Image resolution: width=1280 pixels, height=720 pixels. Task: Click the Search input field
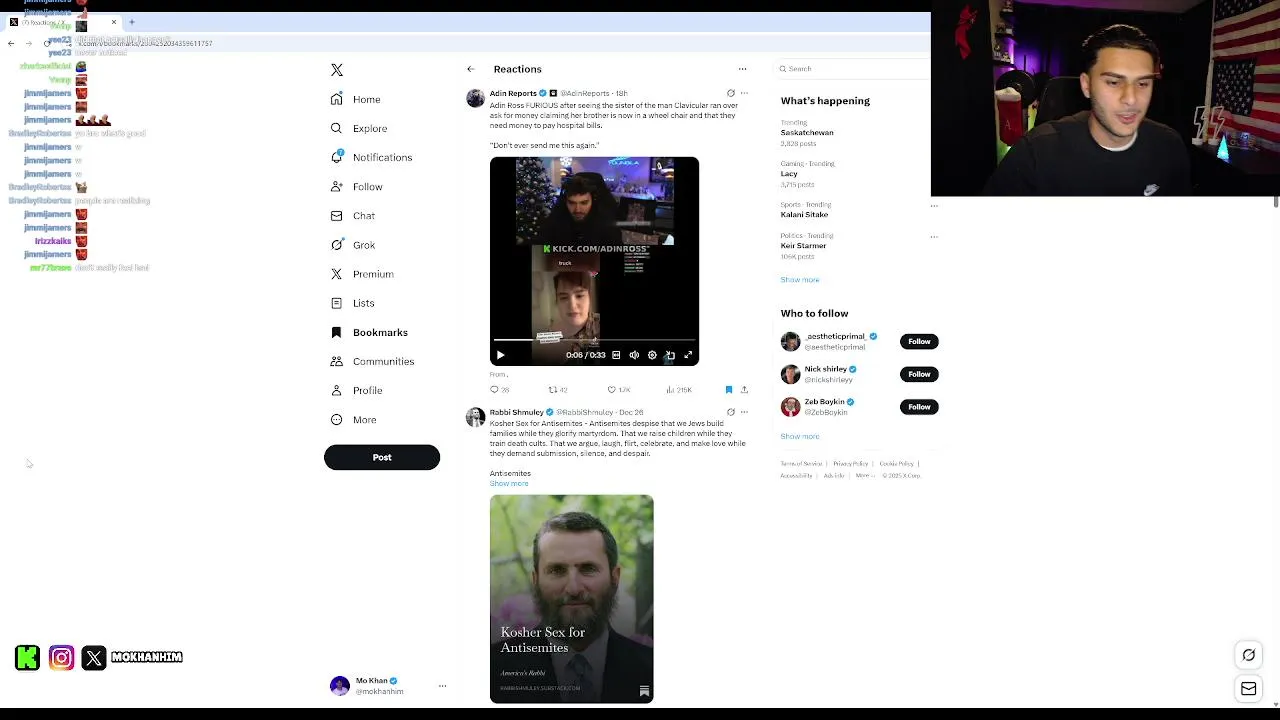click(855, 69)
